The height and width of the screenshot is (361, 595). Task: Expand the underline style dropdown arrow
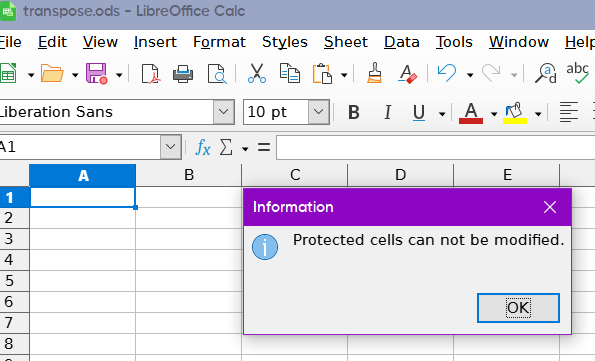442,114
